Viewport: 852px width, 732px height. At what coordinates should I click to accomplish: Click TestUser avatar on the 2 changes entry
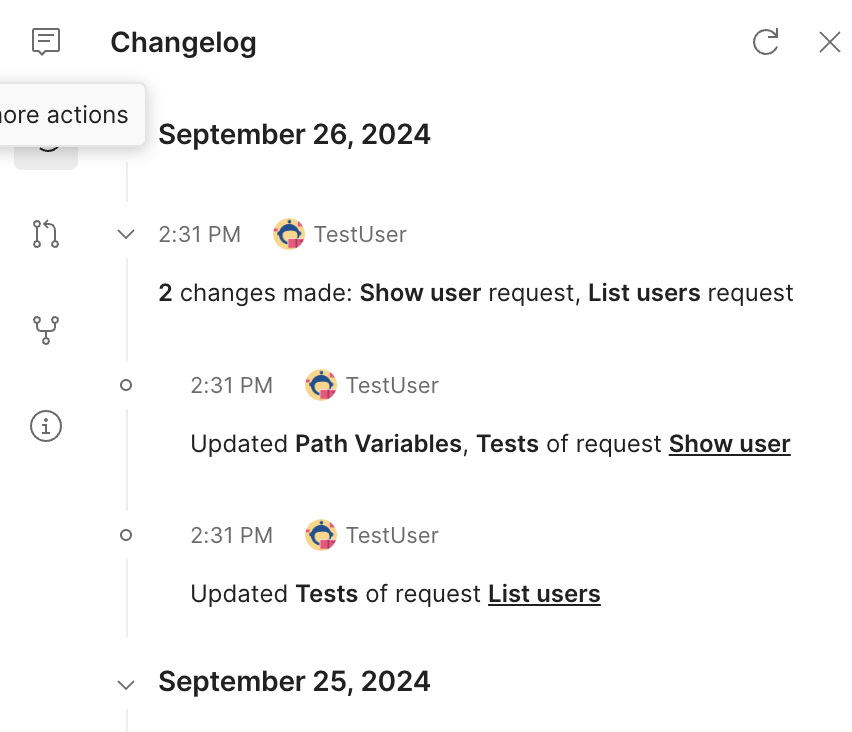coord(289,234)
